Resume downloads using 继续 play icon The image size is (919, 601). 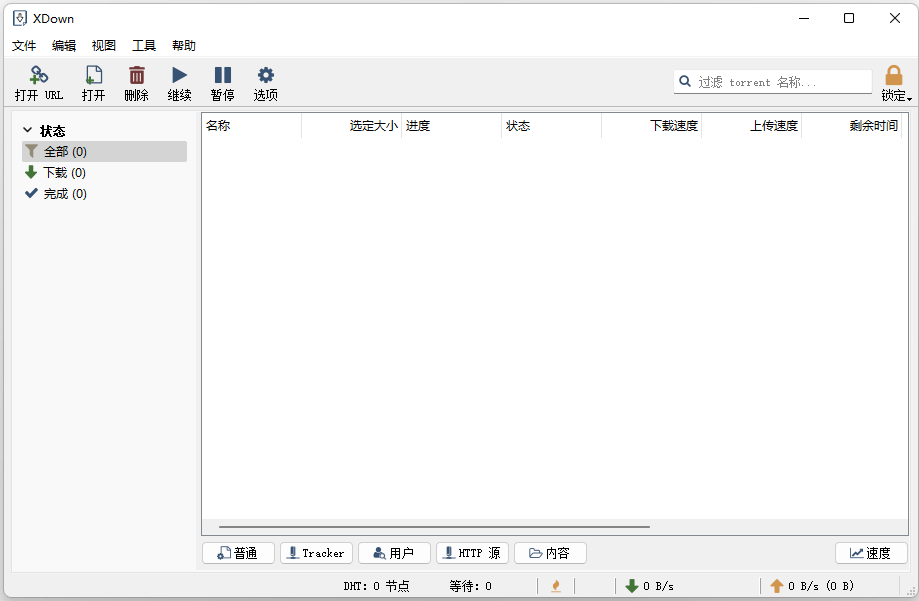(179, 82)
